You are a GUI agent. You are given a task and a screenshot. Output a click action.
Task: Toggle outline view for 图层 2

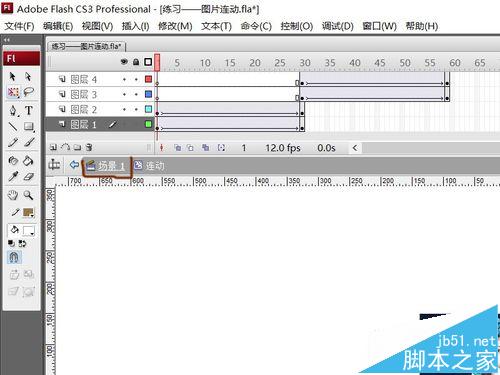coord(149,109)
